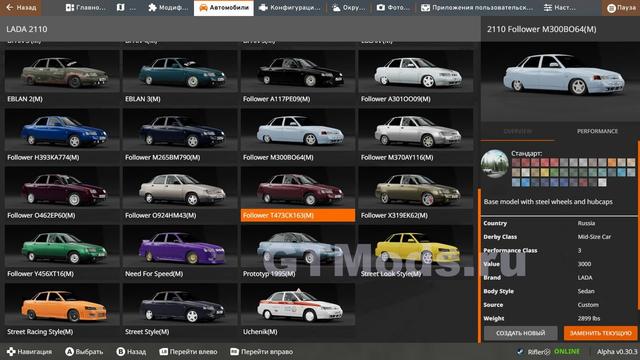The image size is (640, 360).
Task: Select the Street Racing Style(M) orange car
Action: tap(62, 310)
